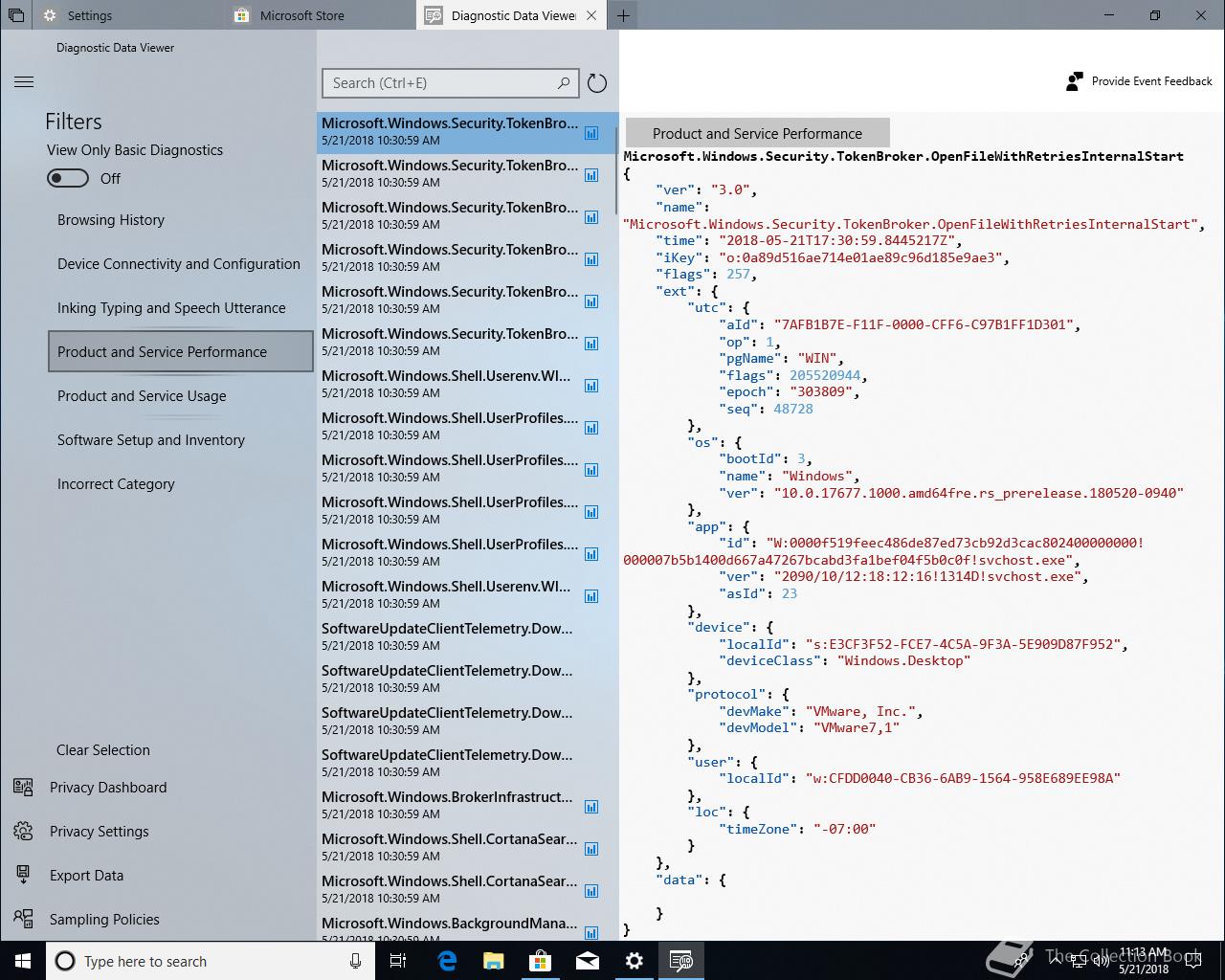
Task: Switch to Microsoft Store tab
Action: click(x=322, y=15)
